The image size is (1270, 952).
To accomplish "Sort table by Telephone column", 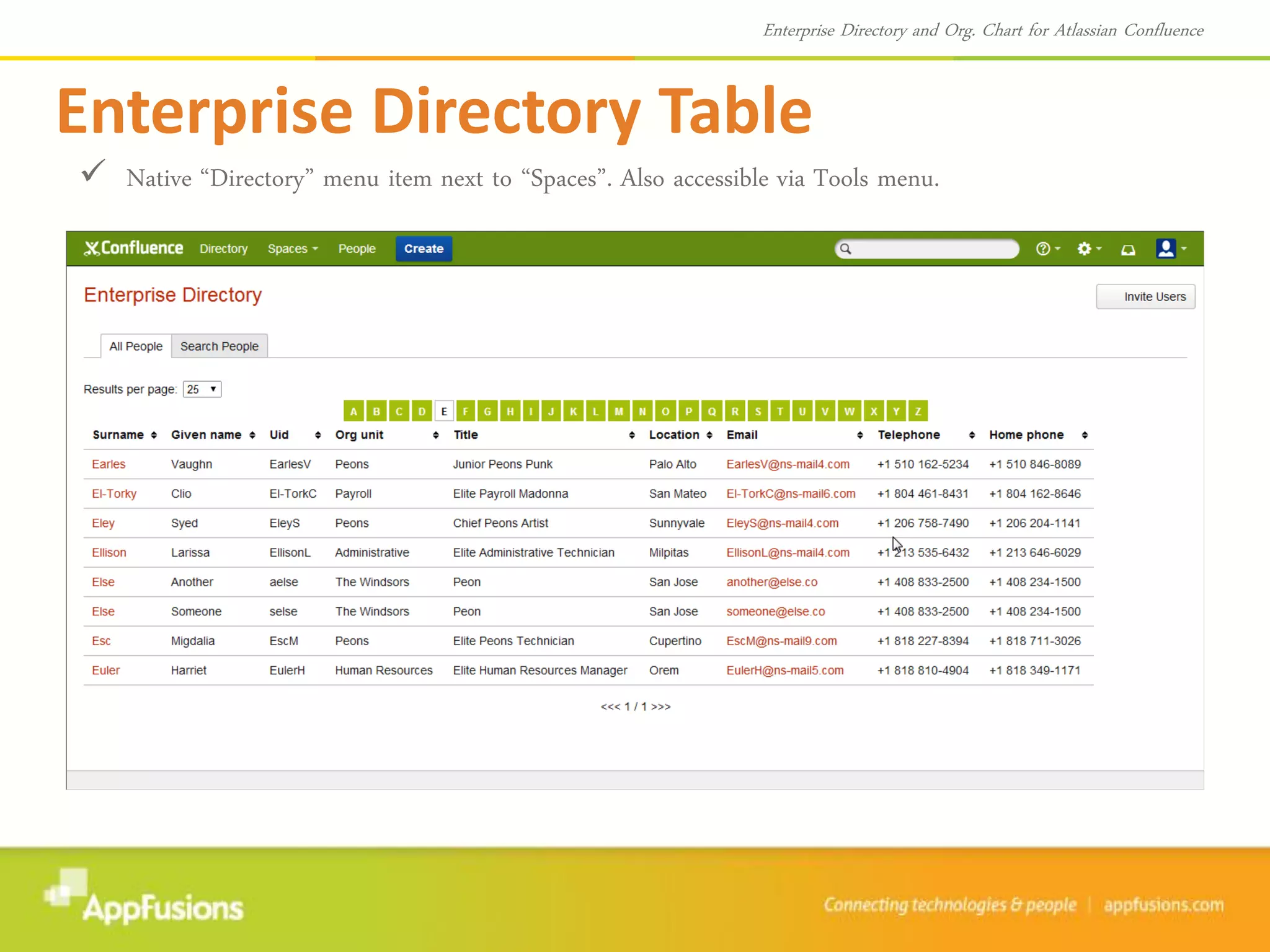I will click(926, 435).
